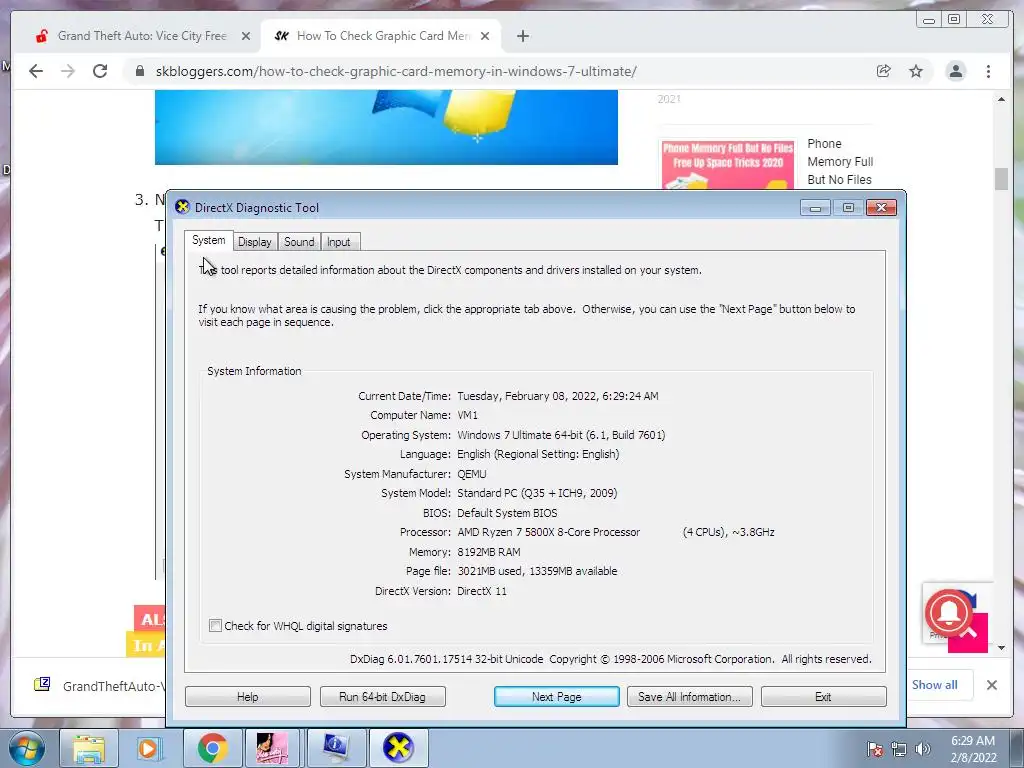Open a new browser tab
The width and height of the screenshot is (1024, 768).
[522, 36]
